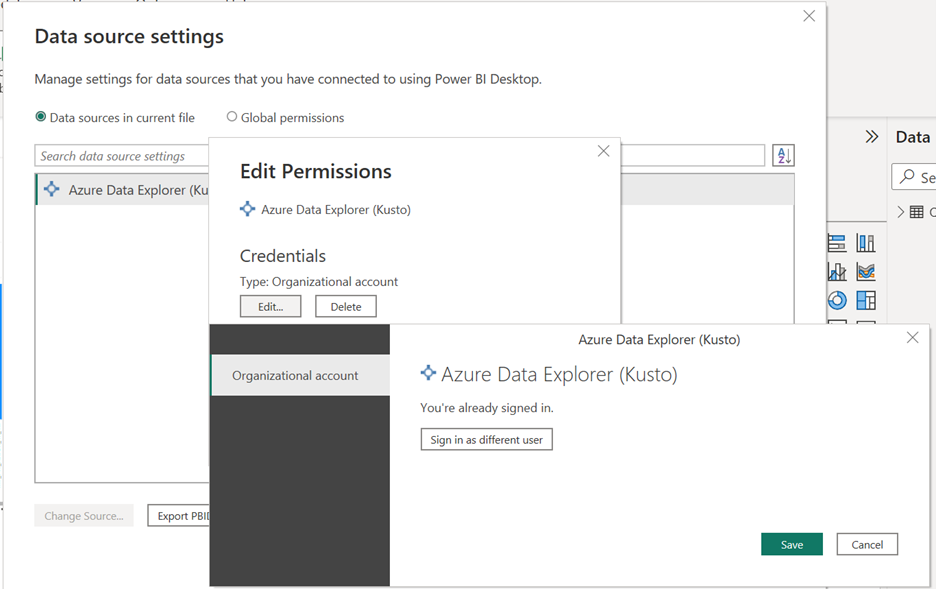The width and height of the screenshot is (936, 589).
Task: Select Organizational account tab
Action: (x=300, y=375)
